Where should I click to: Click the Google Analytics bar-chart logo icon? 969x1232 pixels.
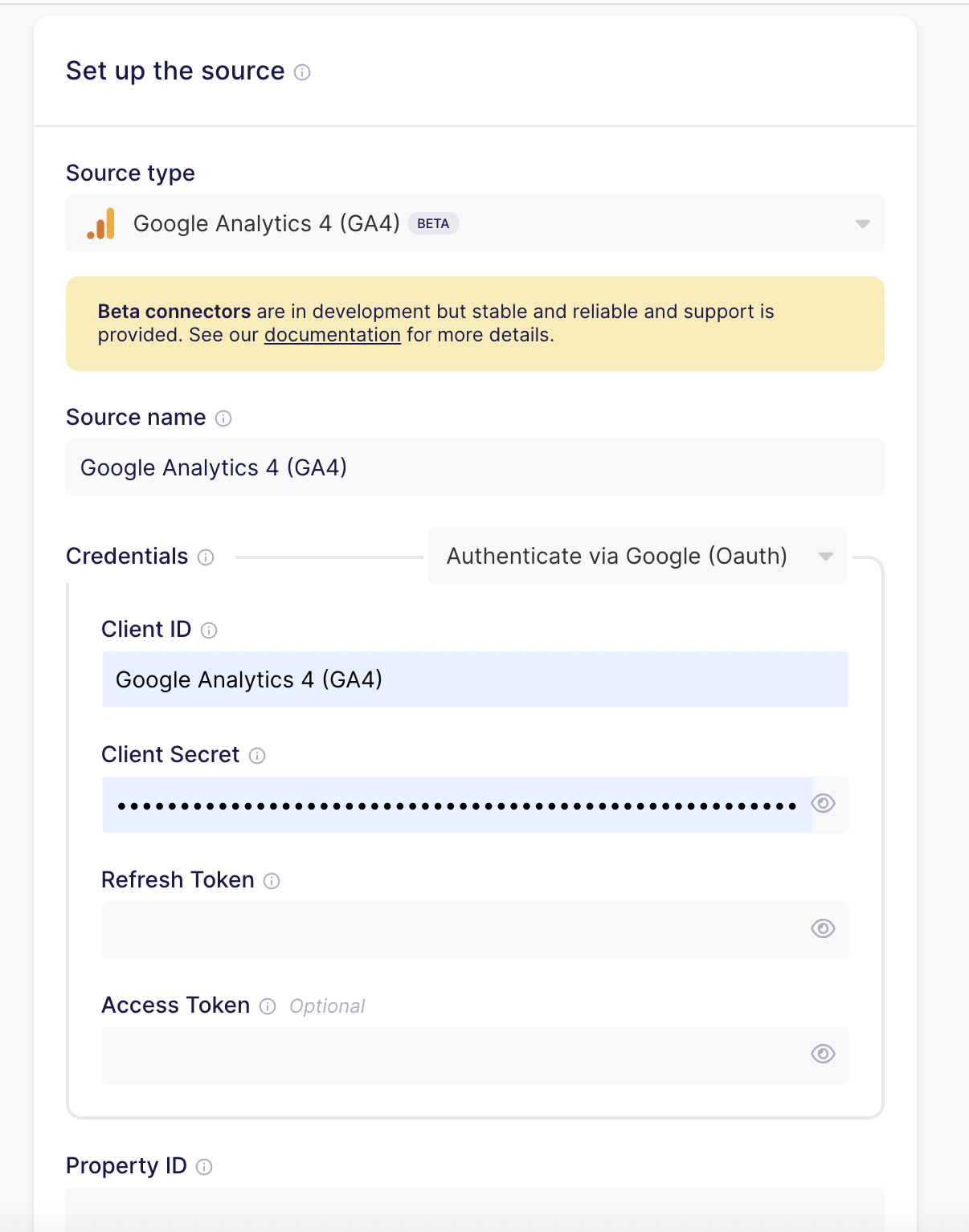[x=101, y=223]
